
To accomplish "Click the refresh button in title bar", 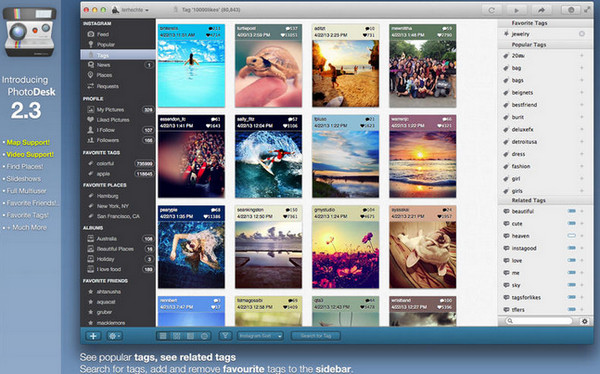I will point(492,10).
